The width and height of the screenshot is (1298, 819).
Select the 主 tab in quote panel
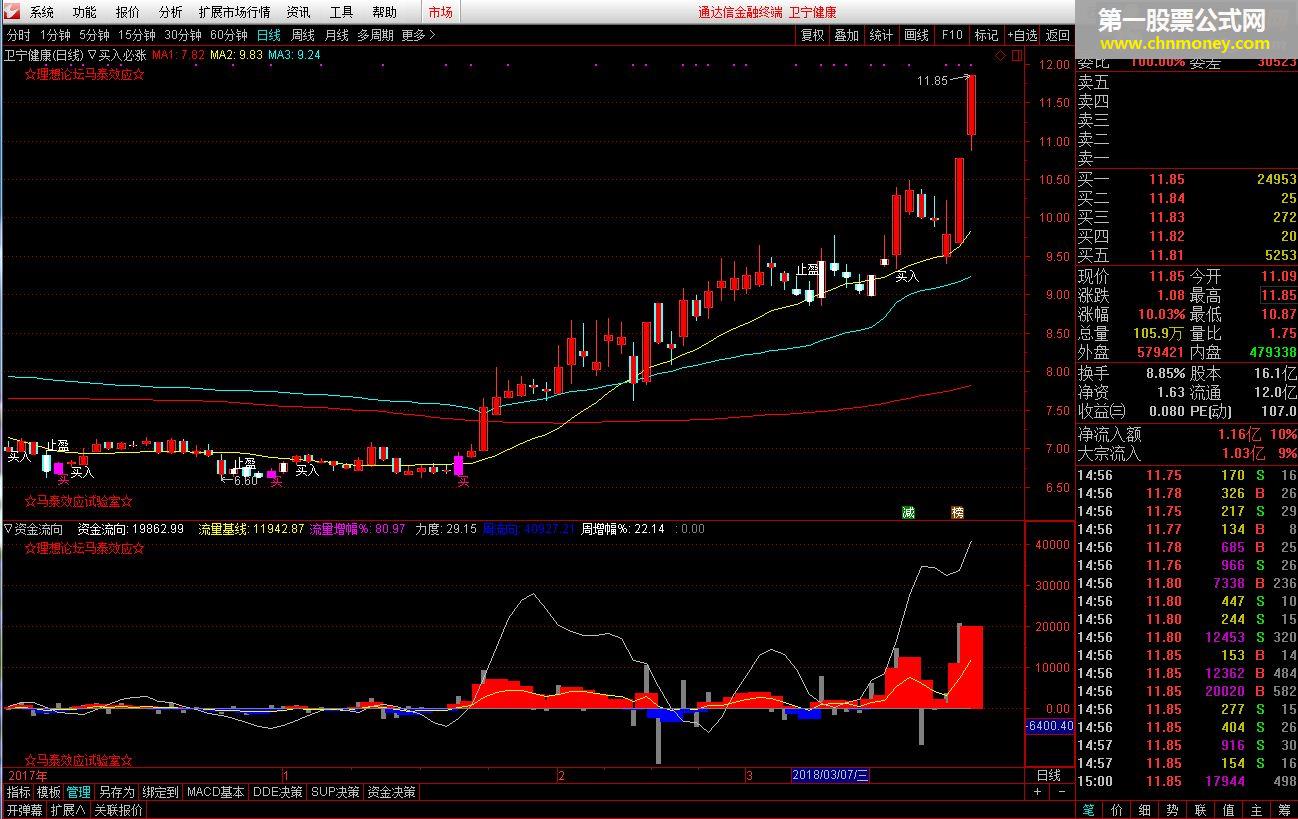[1256, 810]
